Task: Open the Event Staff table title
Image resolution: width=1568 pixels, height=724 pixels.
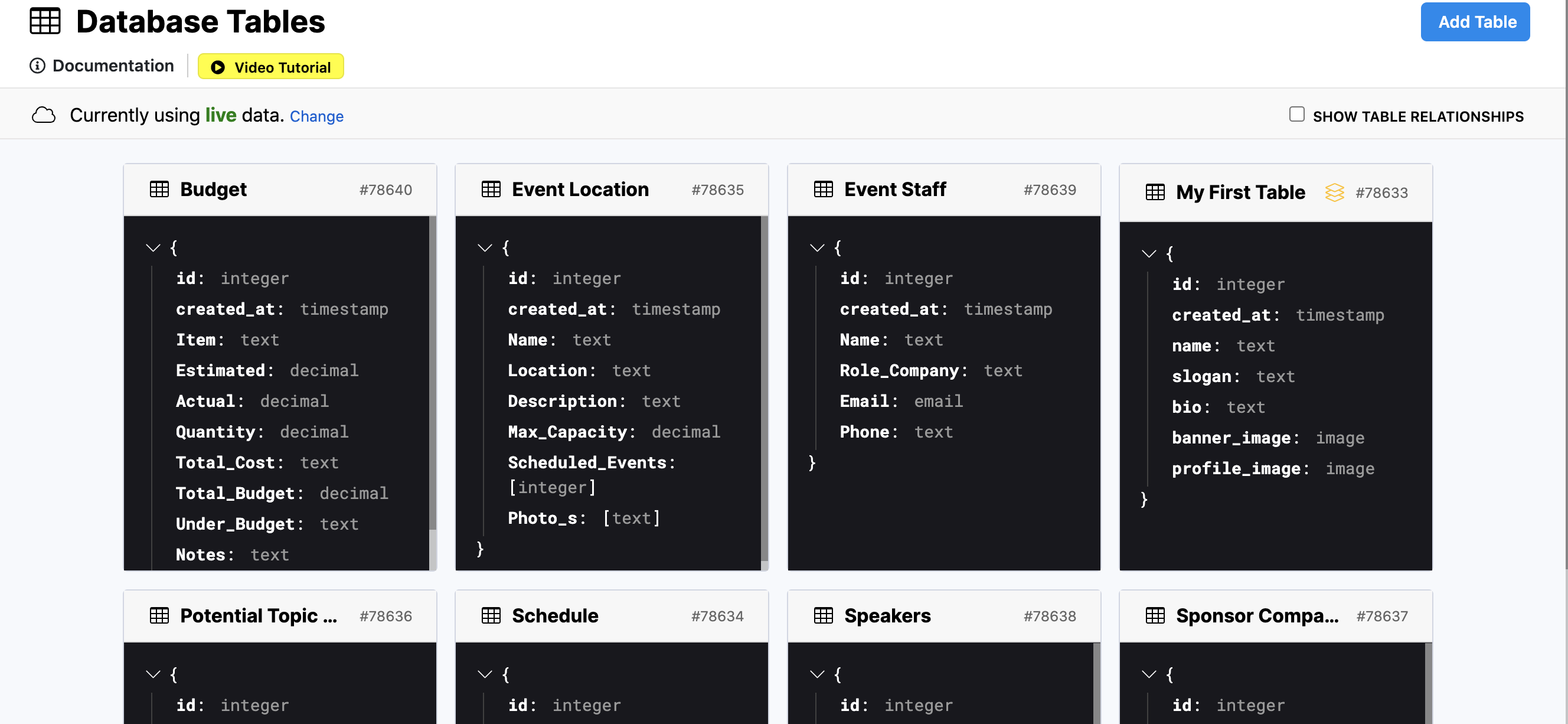Action: point(895,190)
